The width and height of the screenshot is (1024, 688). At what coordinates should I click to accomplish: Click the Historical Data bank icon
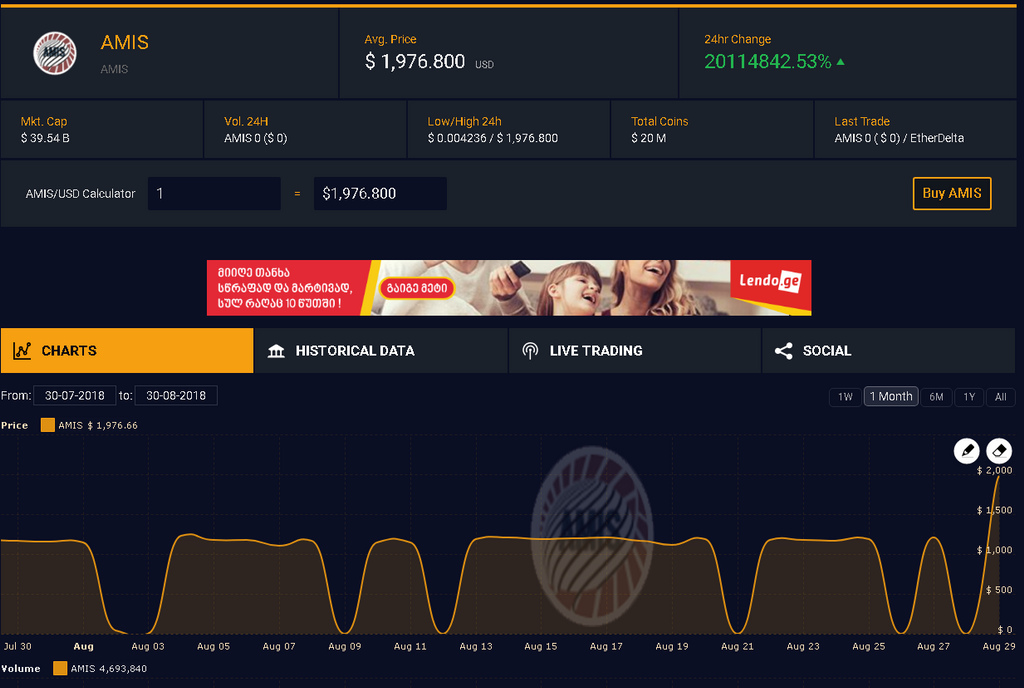click(x=276, y=351)
